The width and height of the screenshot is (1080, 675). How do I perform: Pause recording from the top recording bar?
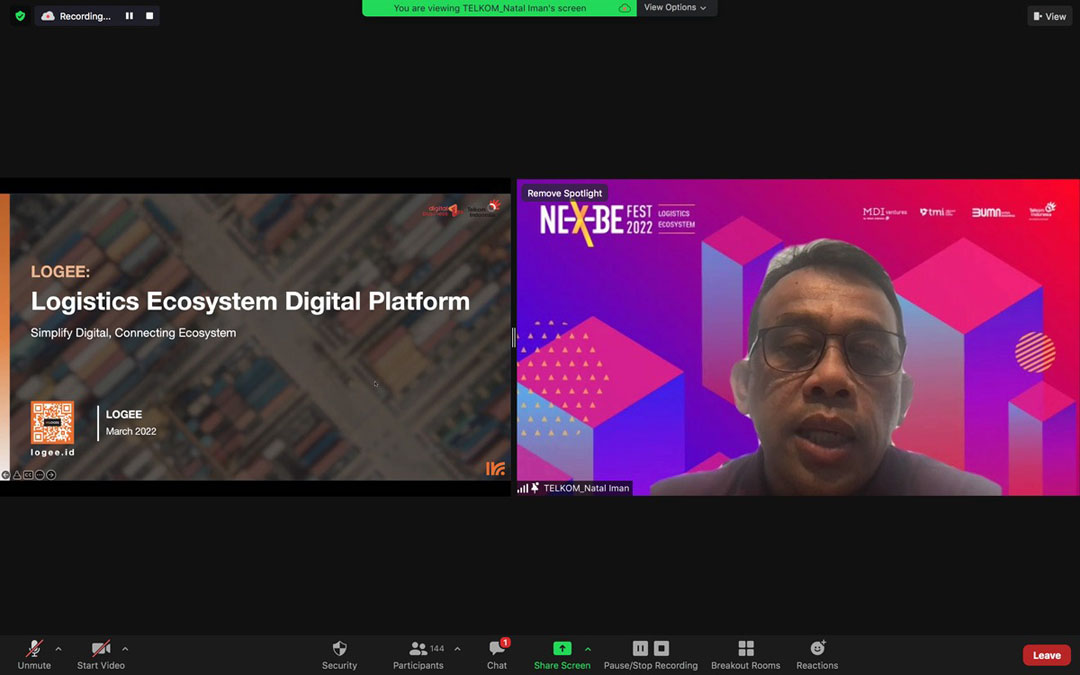coord(129,16)
